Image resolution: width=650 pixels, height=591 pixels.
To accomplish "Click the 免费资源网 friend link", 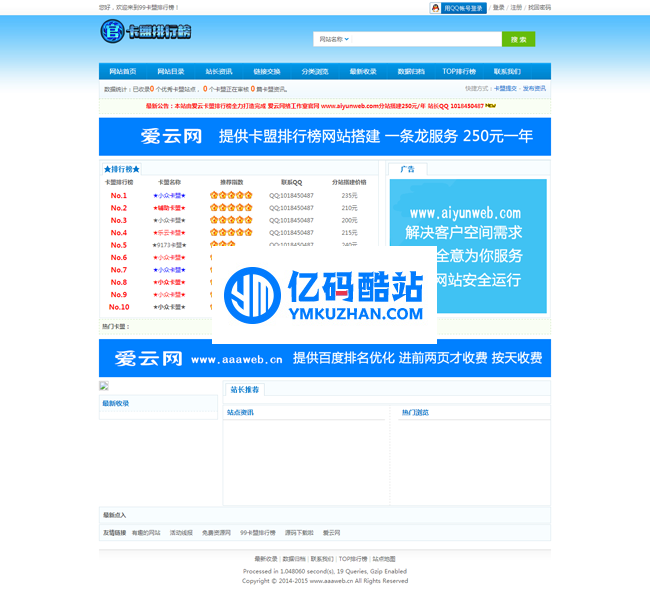I will pos(216,533).
